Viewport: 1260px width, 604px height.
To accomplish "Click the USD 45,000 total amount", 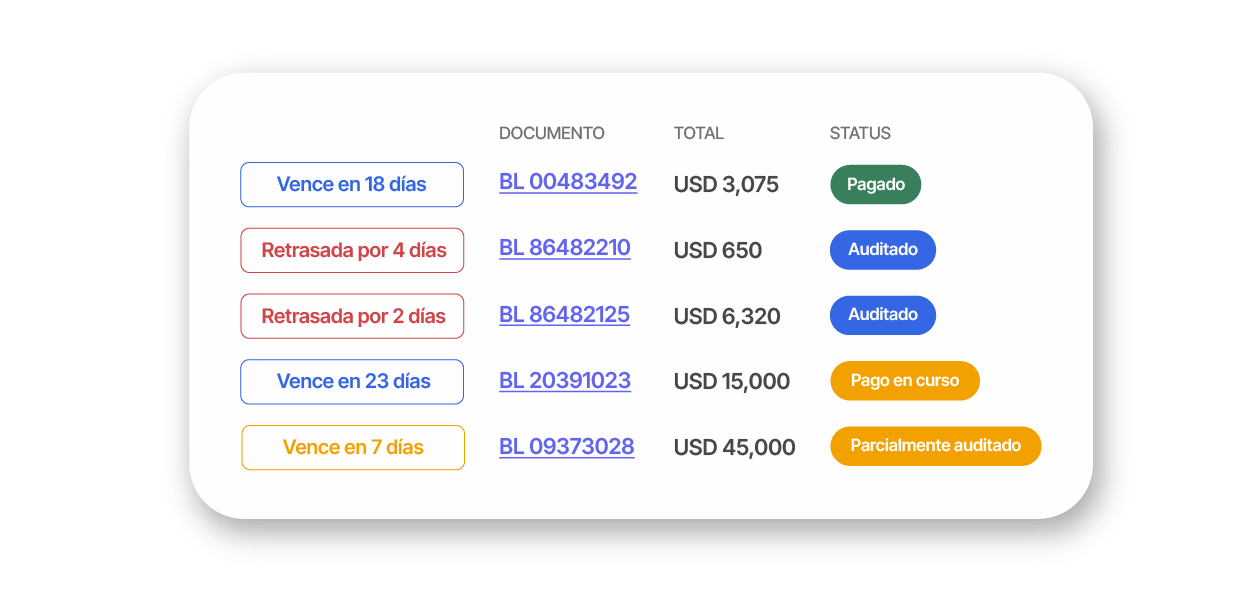I will pos(734,448).
